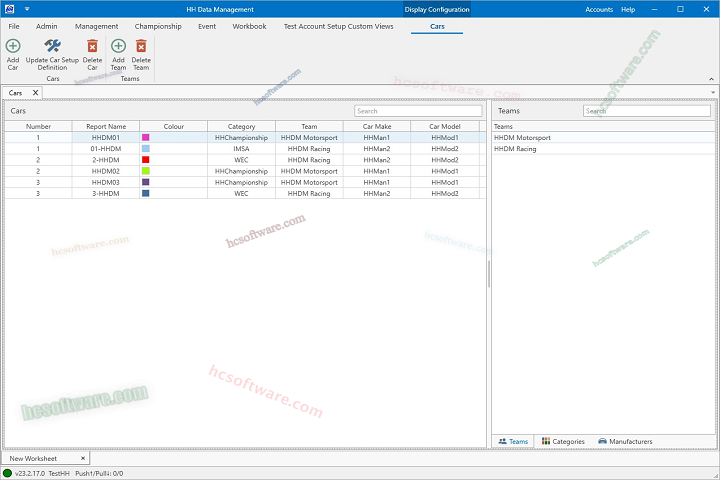This screenshot has height=480, width=720.
Task: Sort by the Report Name column header
Action: pyautogui.click(x=106, y=126)
